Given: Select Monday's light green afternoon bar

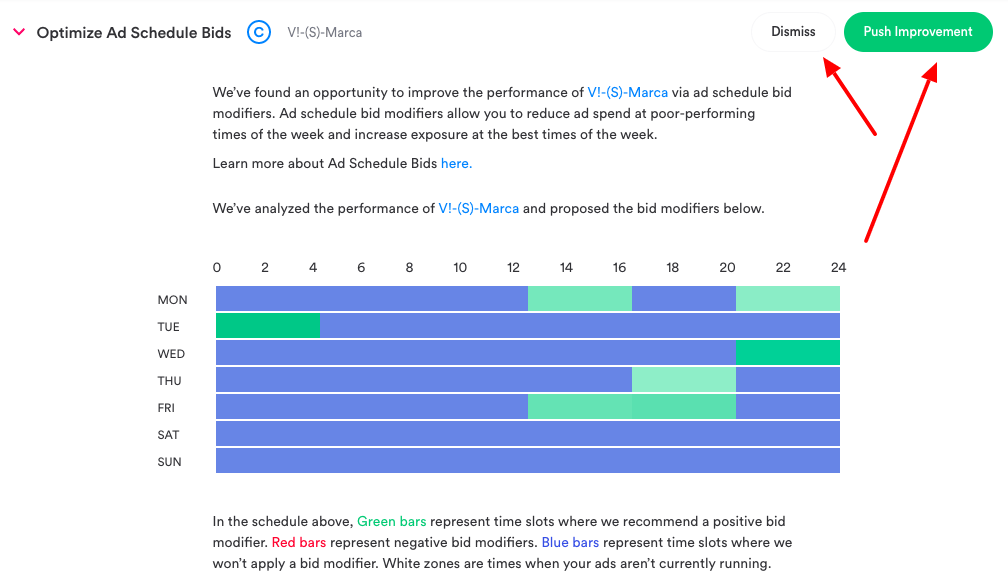Looking at the screenshot, I should tap(580, 299).
